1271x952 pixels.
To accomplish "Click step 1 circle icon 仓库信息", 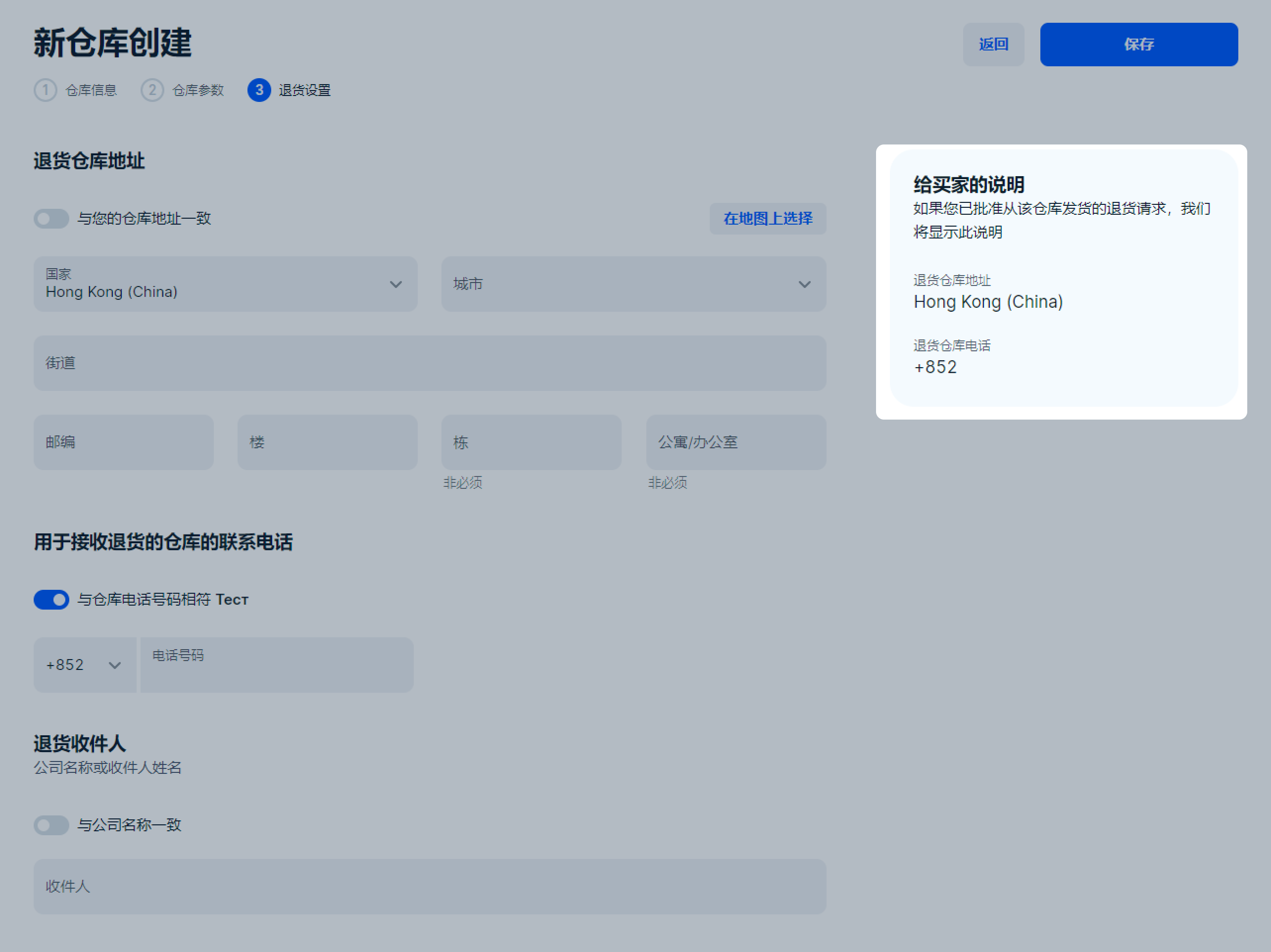I will (46, 90).
